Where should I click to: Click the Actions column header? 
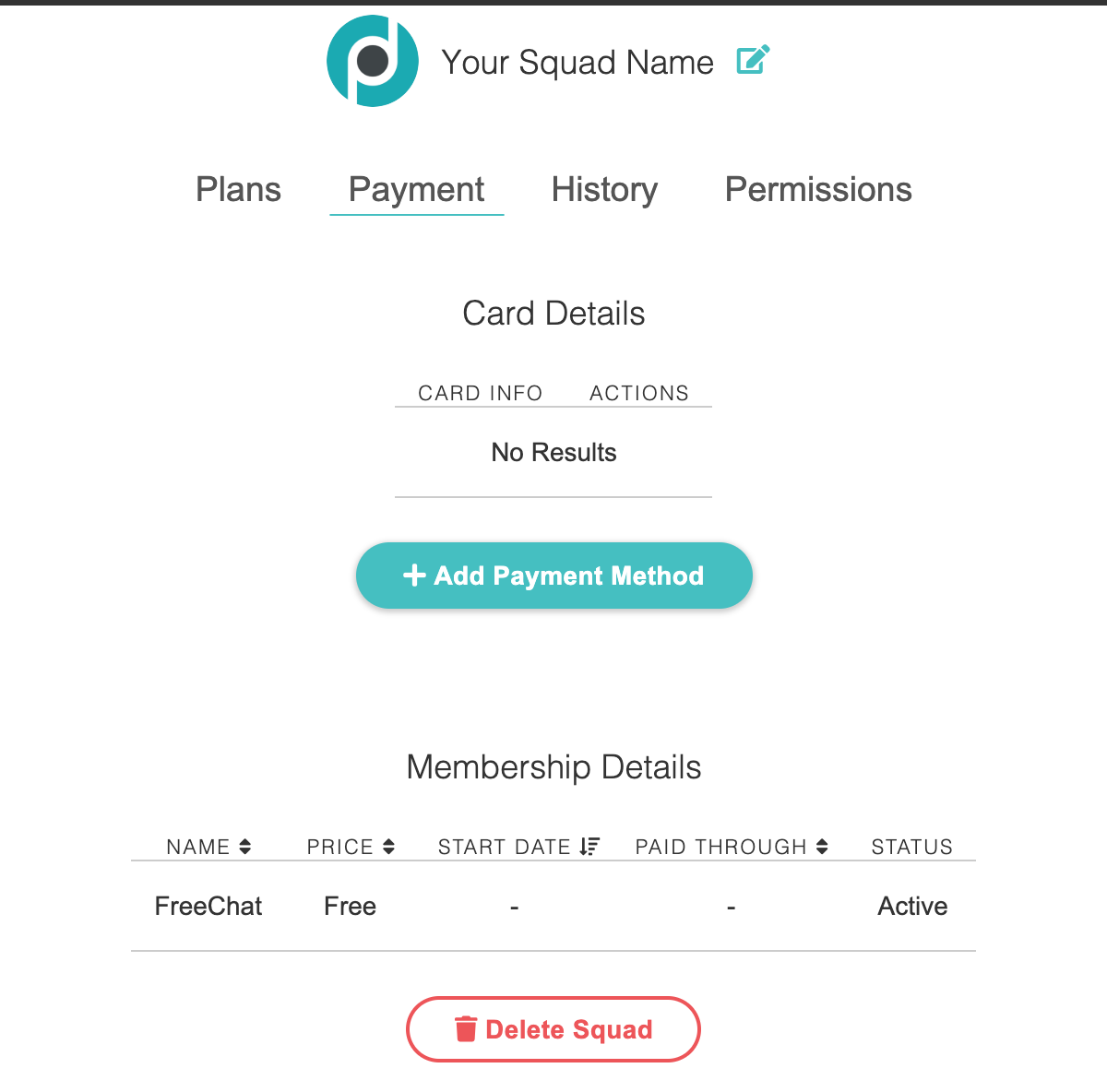(x=639, y=393)
